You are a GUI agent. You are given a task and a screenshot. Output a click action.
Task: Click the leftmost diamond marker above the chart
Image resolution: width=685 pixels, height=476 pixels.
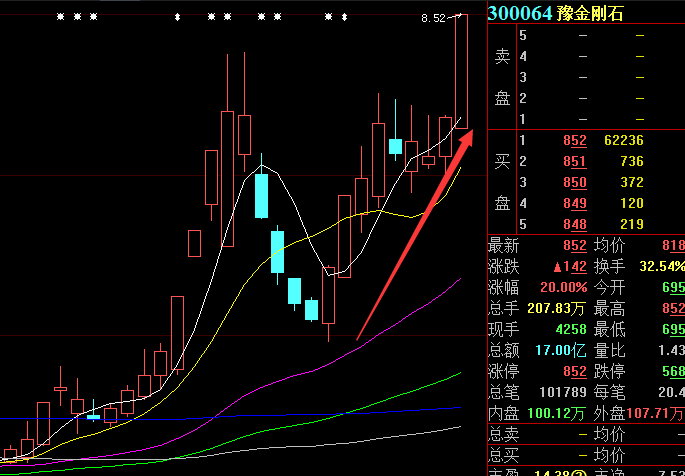tap(177, 17)
